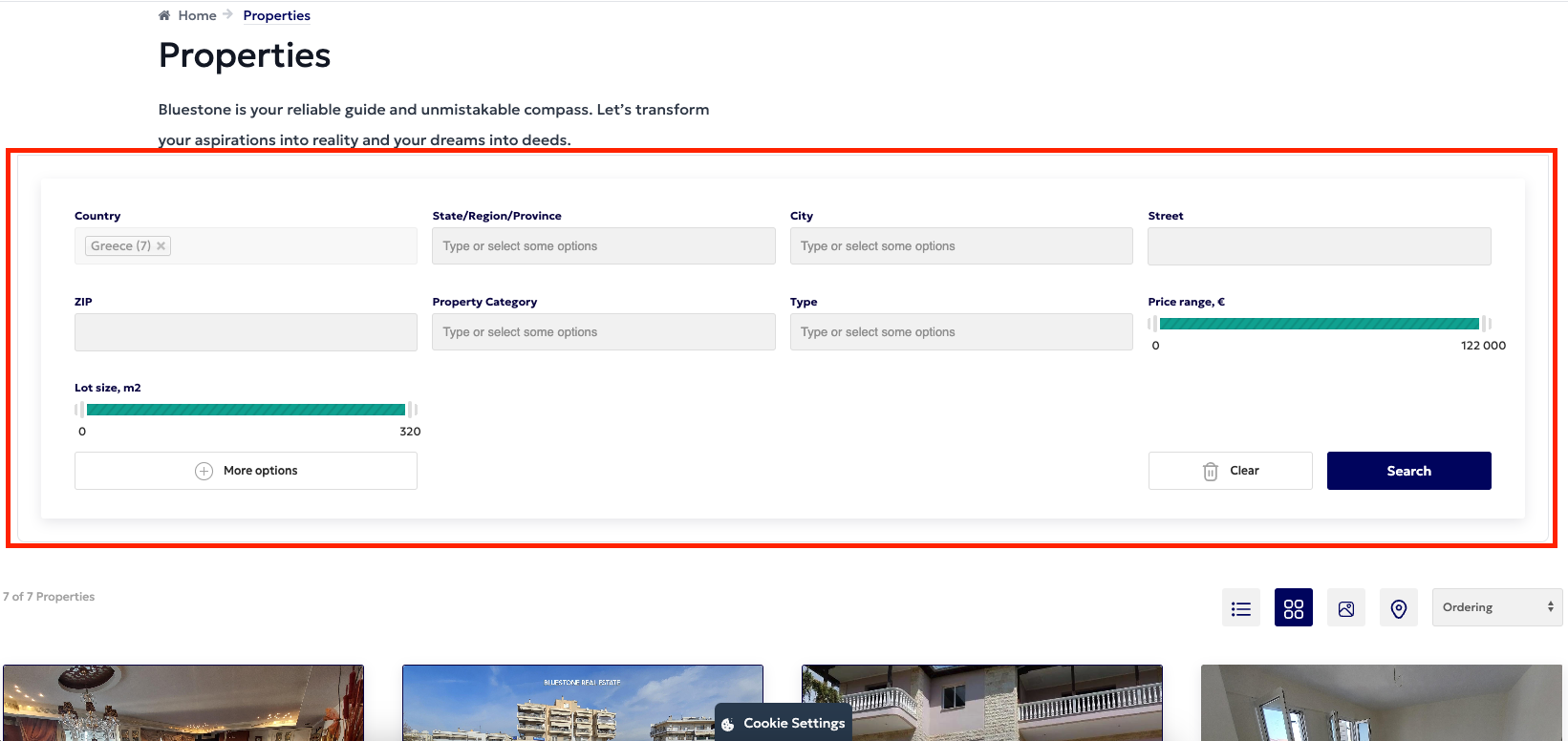Open the City options dropdown
Viewport: 1568px width, 741px height.
click(960, 246)
